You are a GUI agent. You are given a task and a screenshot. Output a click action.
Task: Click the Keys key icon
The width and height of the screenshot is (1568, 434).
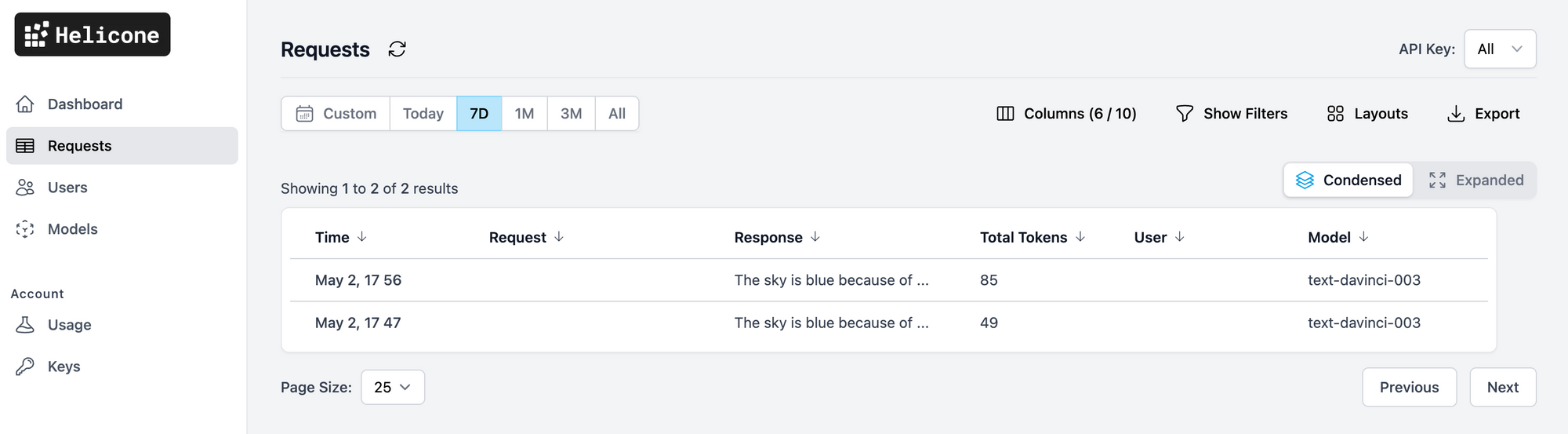pos(25,367)
